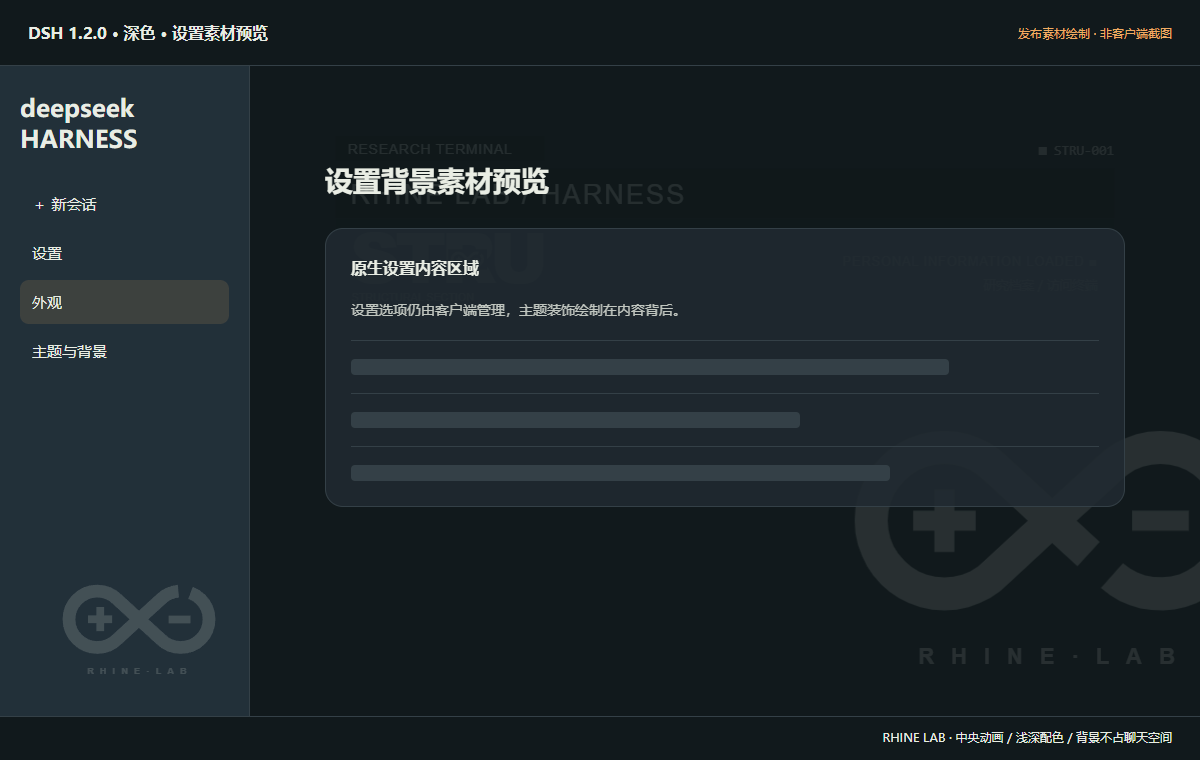Click the first placeholder row in the card
1200x760 pixels.
(x=650, y=367)
